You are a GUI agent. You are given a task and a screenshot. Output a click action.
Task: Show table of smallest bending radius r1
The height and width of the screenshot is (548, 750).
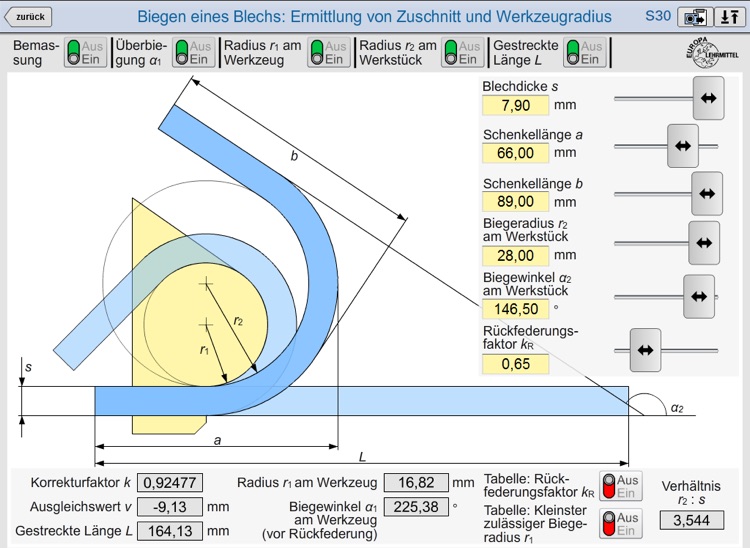click(621, 523)
